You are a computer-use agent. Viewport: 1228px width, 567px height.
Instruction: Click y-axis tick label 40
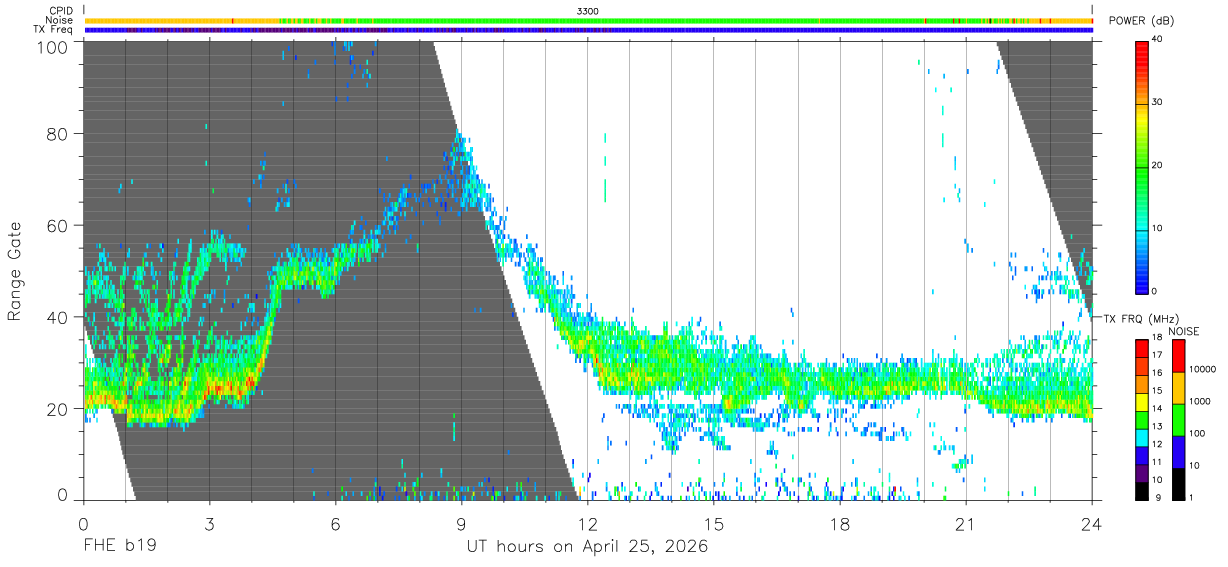coord(58,317)
